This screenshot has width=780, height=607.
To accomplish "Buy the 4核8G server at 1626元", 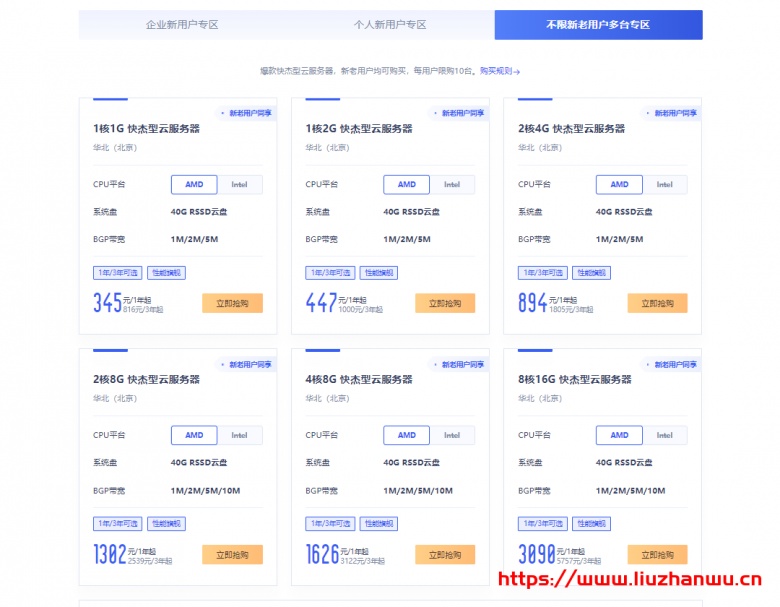I will point(445,554).
